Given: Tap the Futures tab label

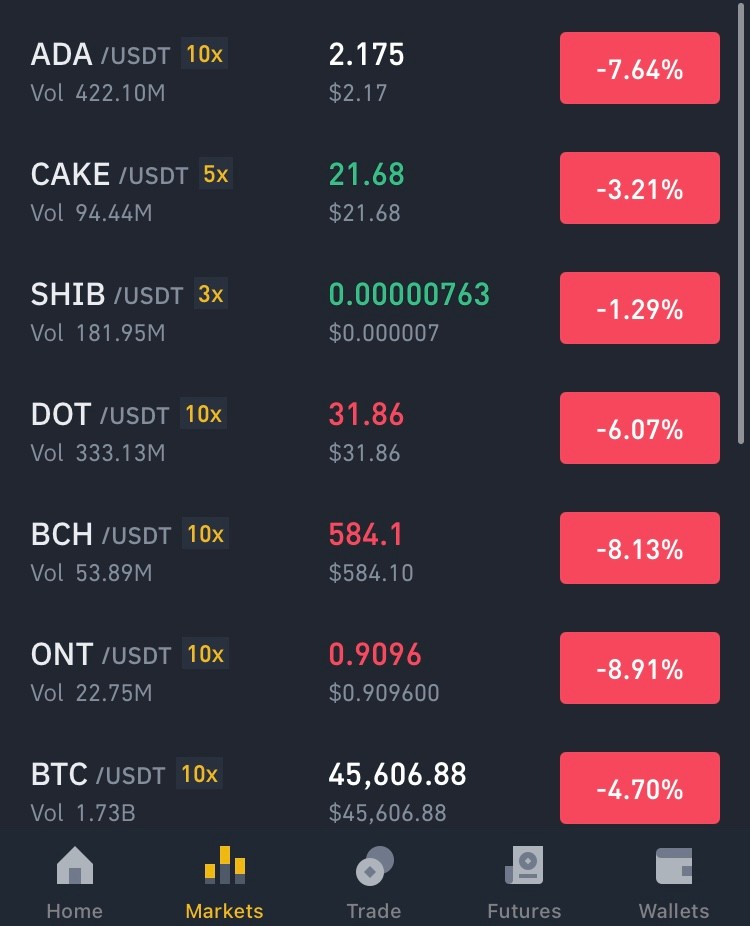Looking at the screenshot, I should pos(524,911).
